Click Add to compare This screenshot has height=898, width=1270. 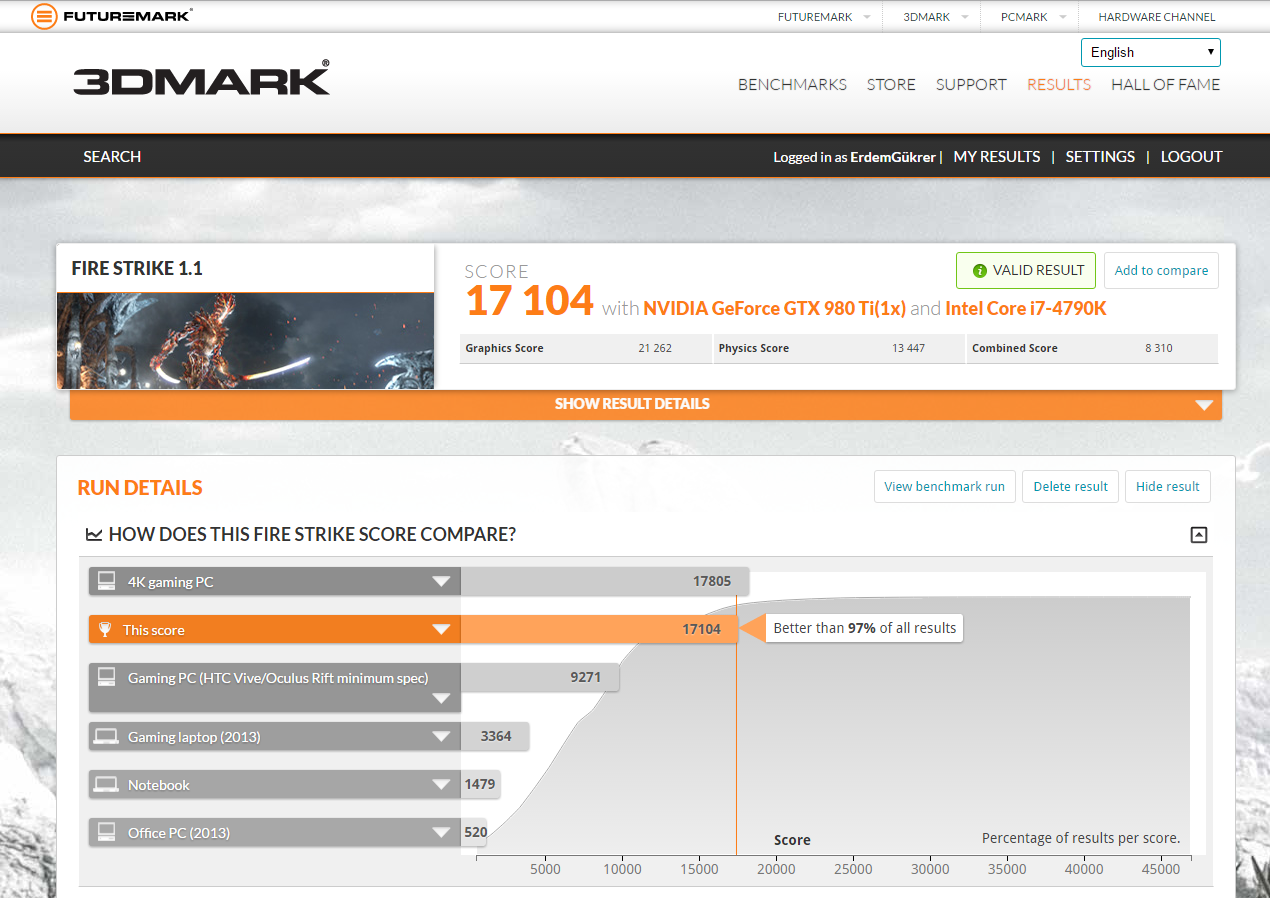pyautogui.click(x=1161, y=270)
